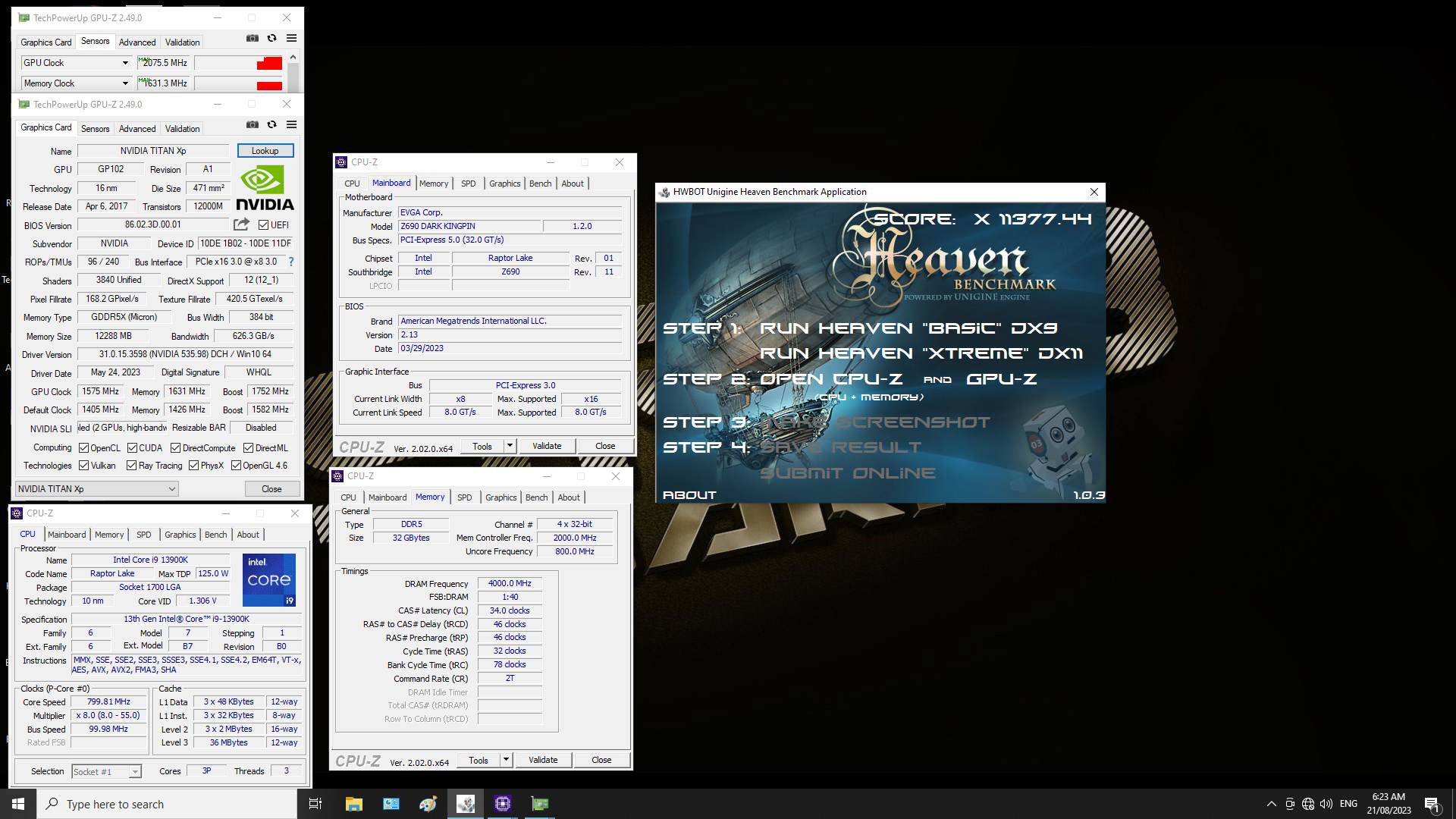Toggle the OpenCL checkbox
The image size is (1456, 819).
[84, 448]
